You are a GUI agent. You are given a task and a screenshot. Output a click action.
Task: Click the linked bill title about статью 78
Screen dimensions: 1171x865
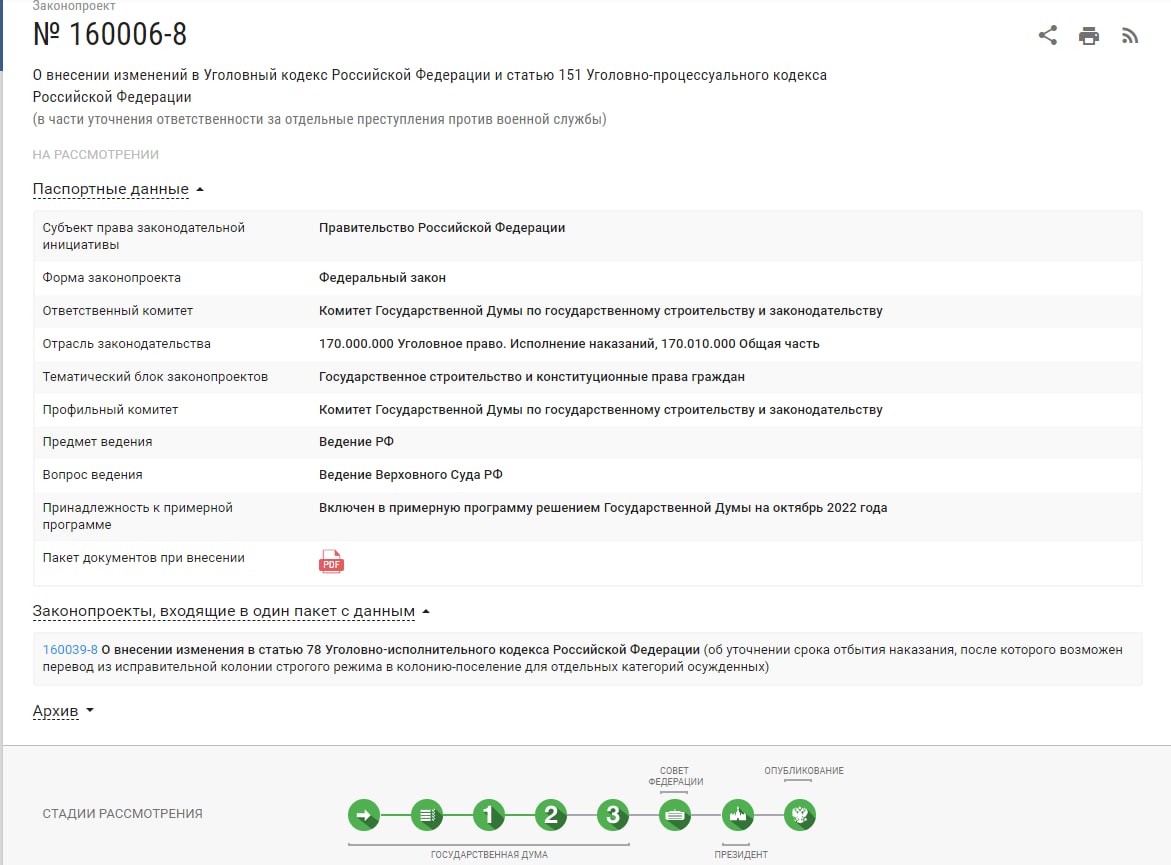[x=400, y=649]
